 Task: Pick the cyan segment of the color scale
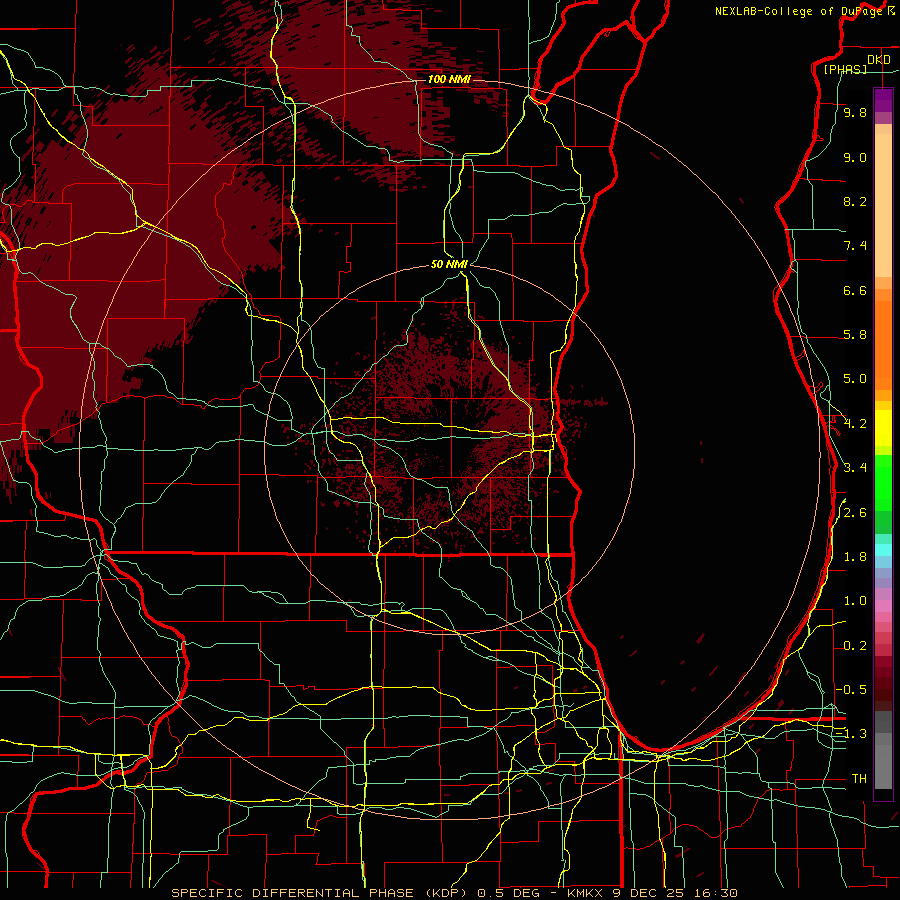[883, 550]
